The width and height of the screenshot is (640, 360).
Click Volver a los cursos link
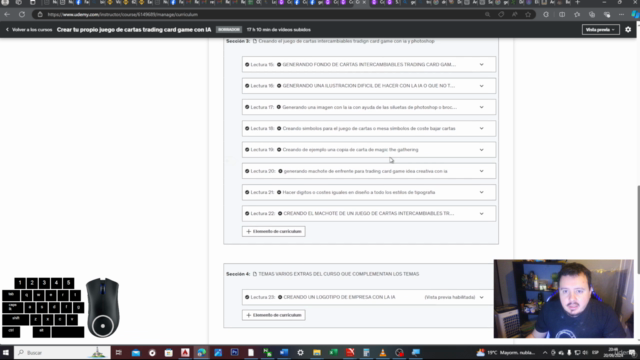pos(29,30)
